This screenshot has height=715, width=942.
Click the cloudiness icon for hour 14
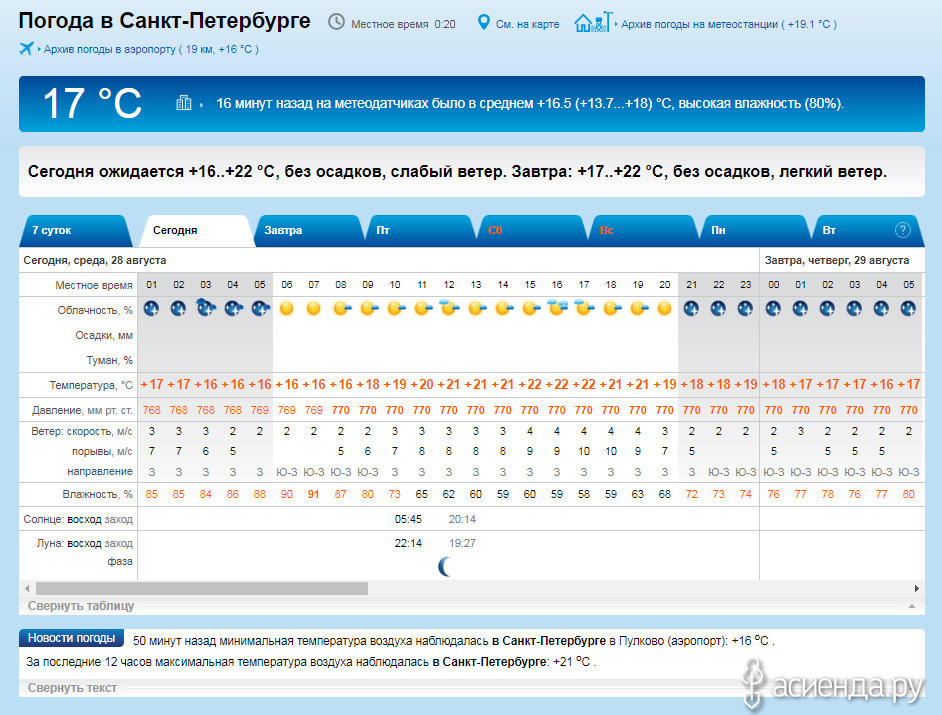pyautogui.click(x=504, y=308)
